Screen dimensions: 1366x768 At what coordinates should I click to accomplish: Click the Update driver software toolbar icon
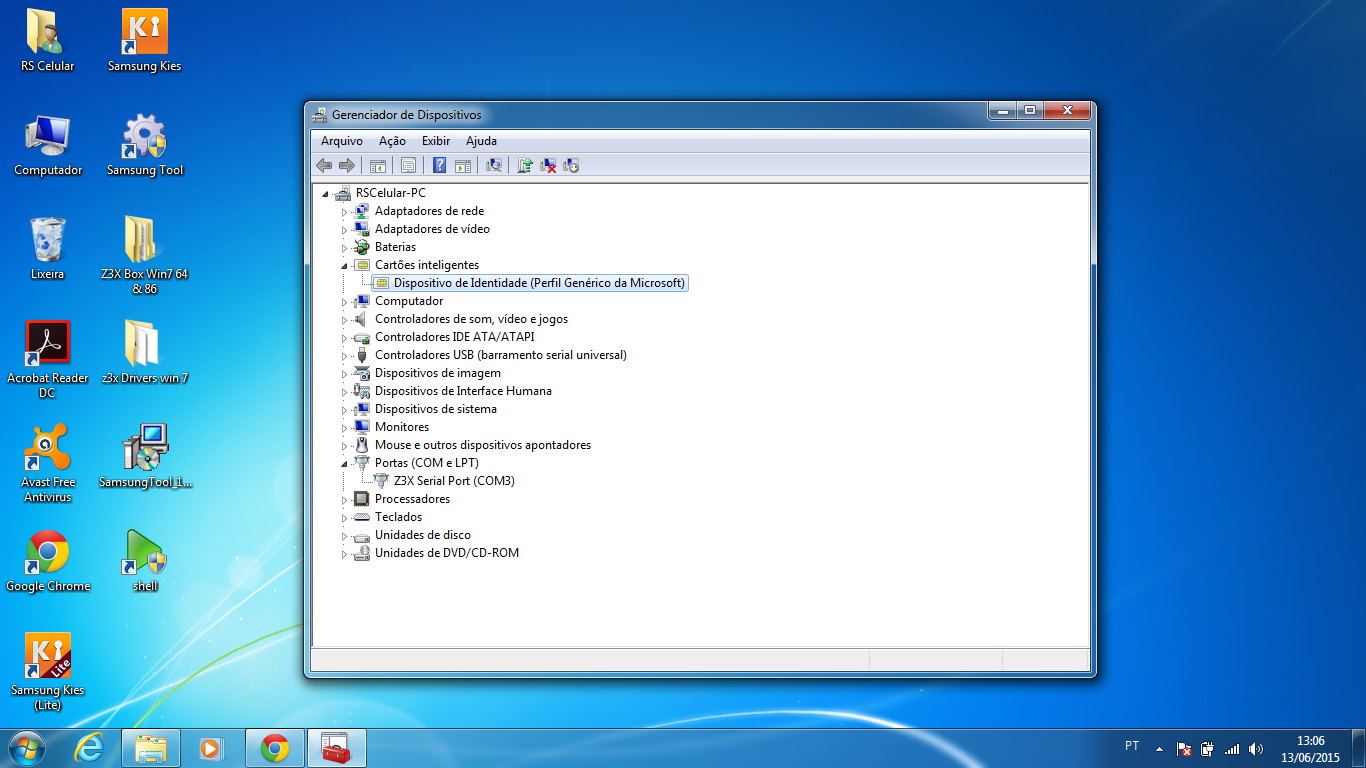(x=524, y=165)
